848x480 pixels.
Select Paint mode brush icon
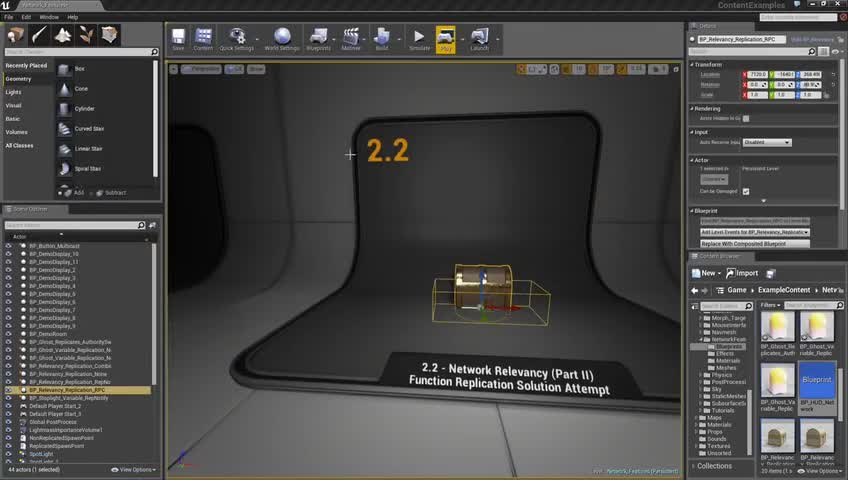click(39, 35)
